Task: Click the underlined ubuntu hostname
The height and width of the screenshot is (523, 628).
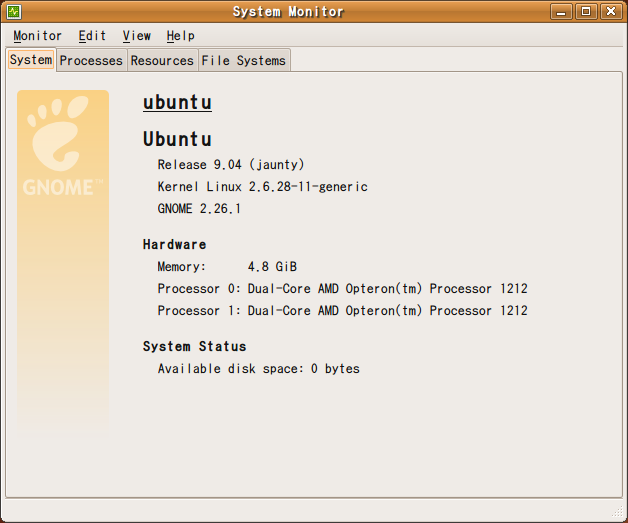Action: [177, 103]
